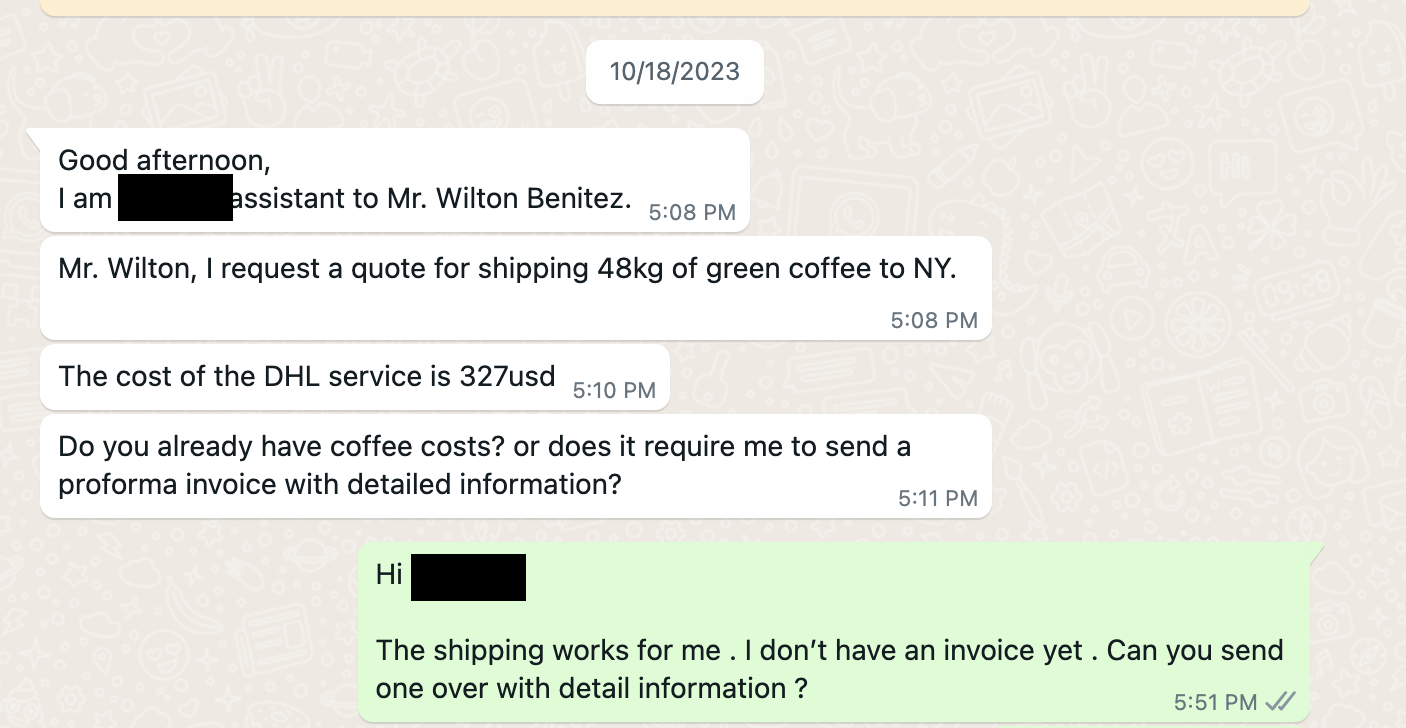Click the yellow notification banner at the top
This screenshot has width=1406, height=728.
click(x=675, y=6)
